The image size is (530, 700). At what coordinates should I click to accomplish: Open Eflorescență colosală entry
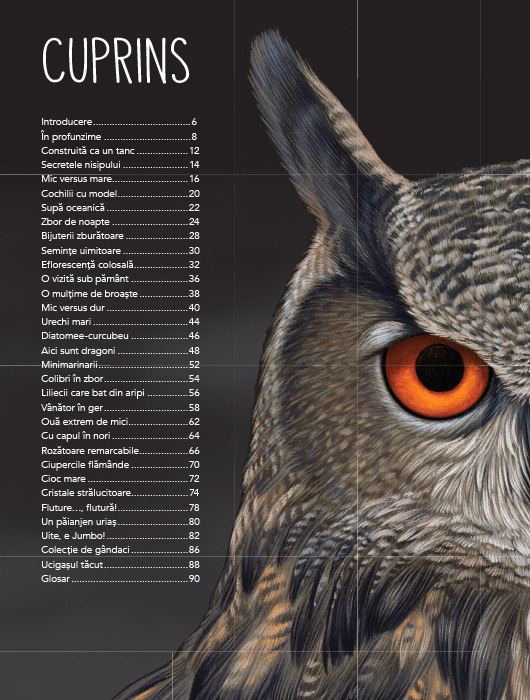(120, 265)
